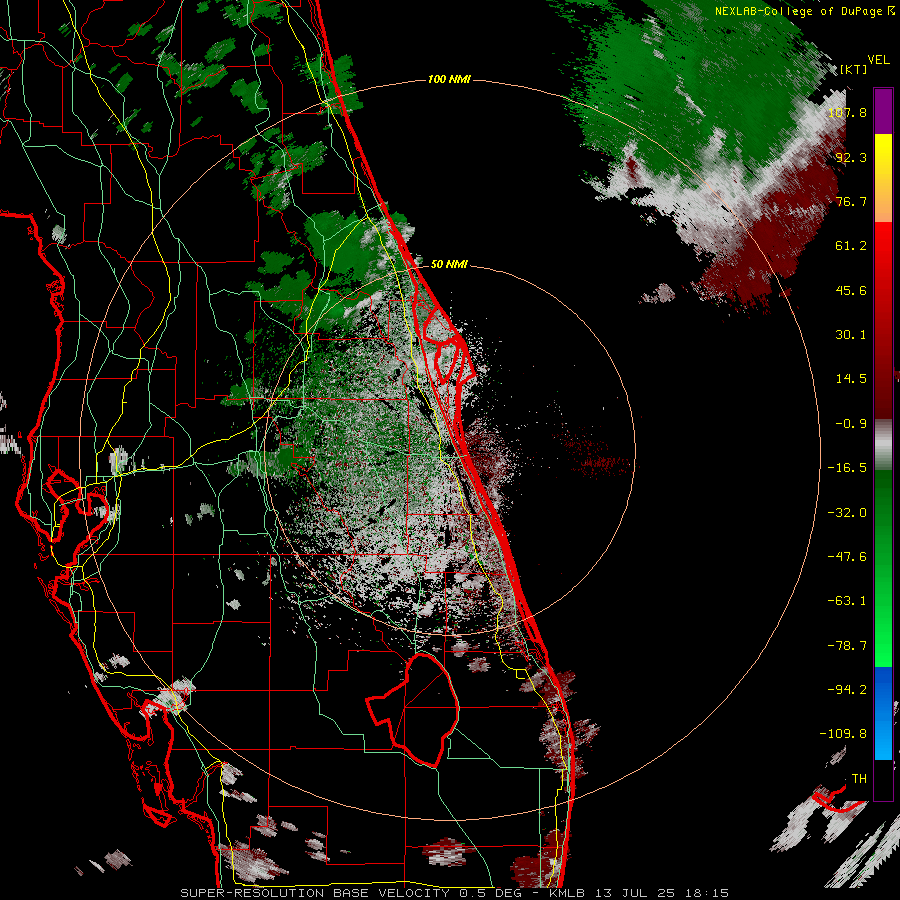Select the -78.7 velocity scale value
The image size is (900, 900).
tap(847, 646)
